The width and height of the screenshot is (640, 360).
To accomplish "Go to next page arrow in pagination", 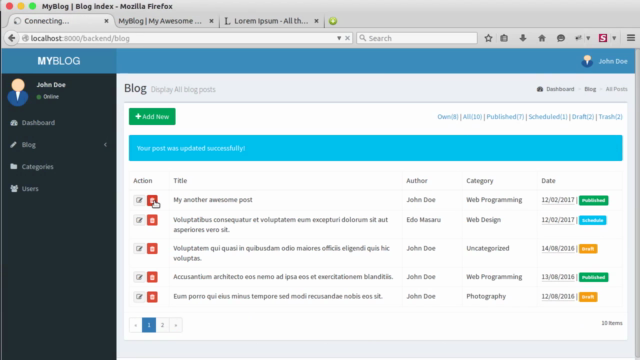I will [x=176, y=325].
